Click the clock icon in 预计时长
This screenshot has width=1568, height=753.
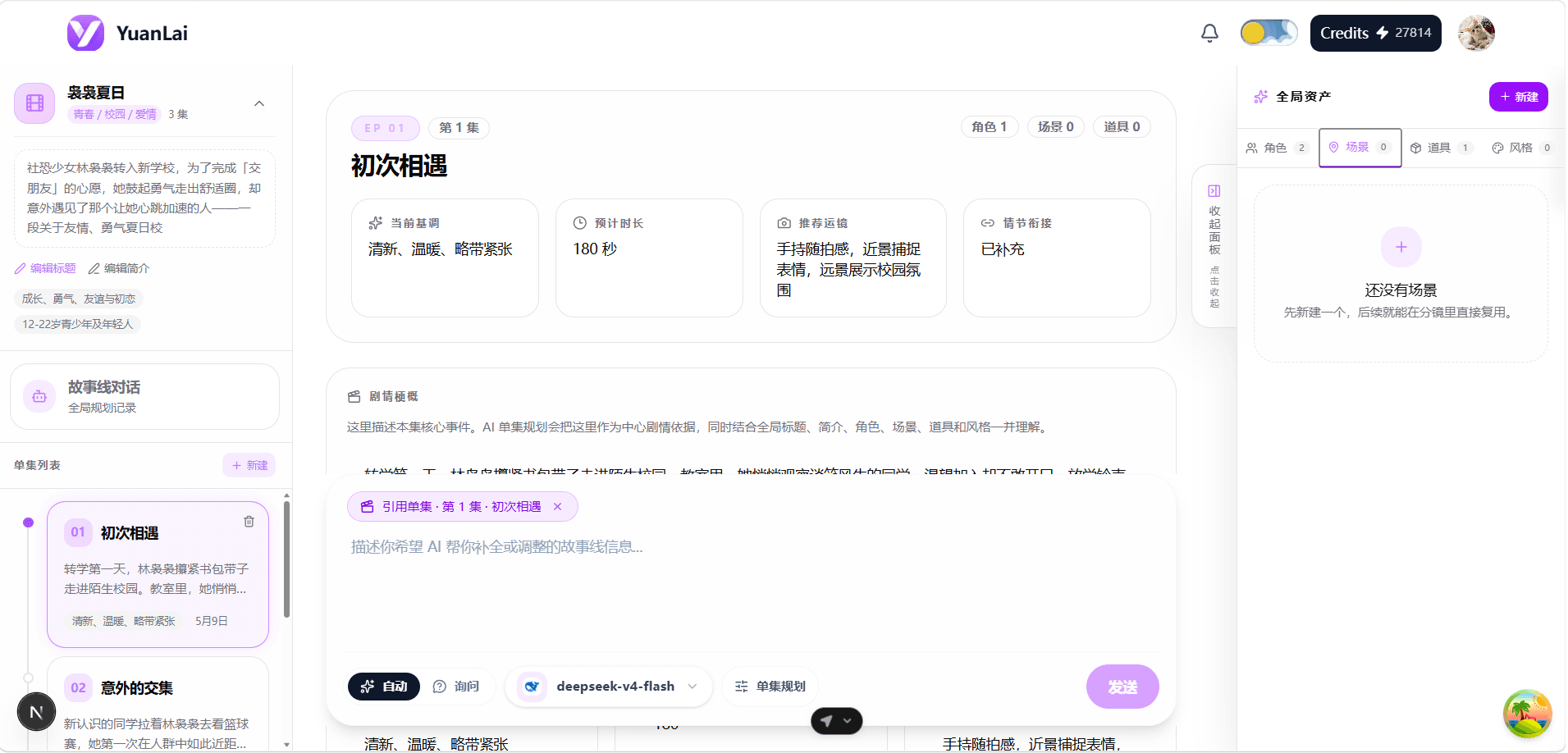[x=580, y=223]
